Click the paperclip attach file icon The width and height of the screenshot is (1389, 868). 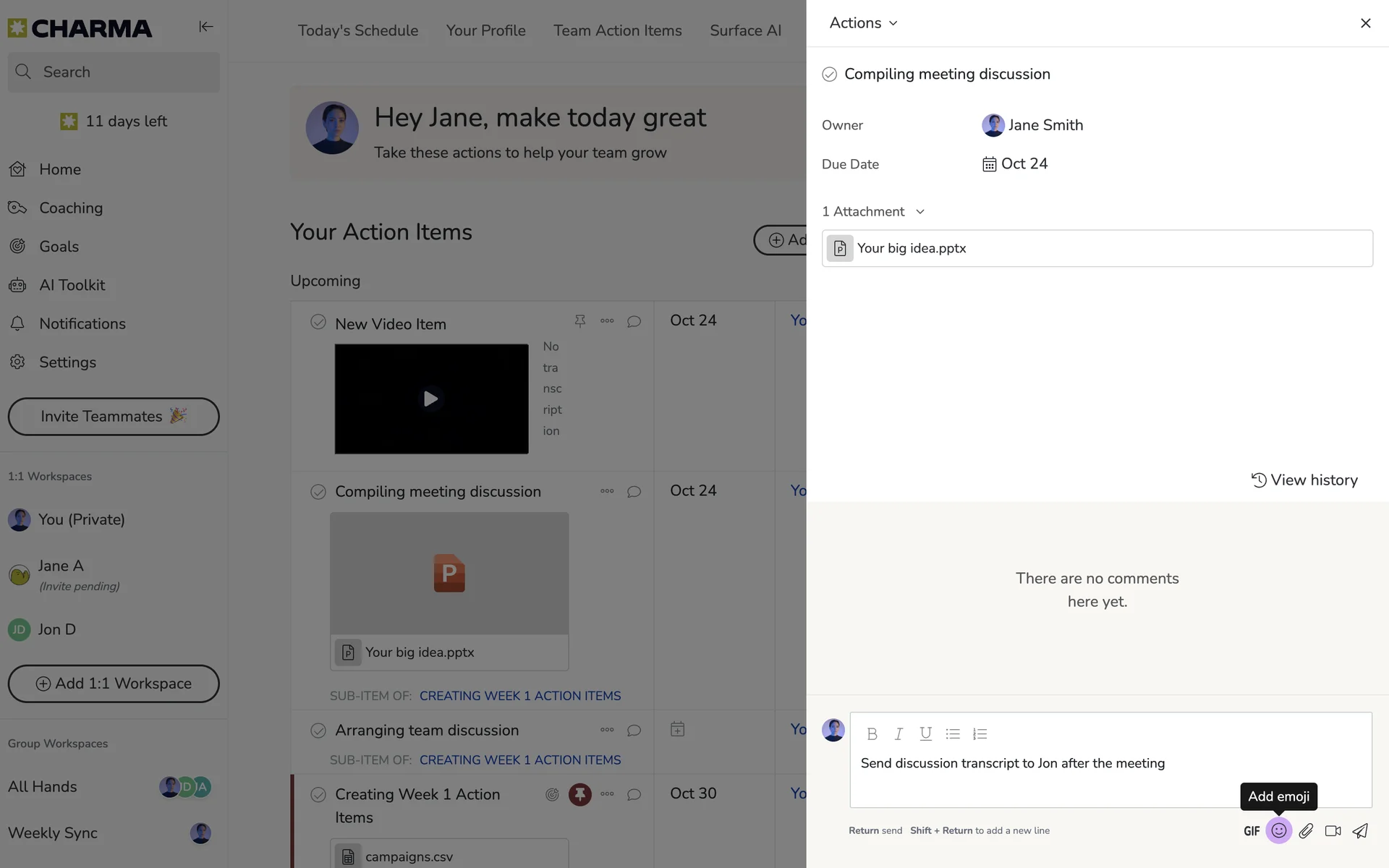point(1306,830)
